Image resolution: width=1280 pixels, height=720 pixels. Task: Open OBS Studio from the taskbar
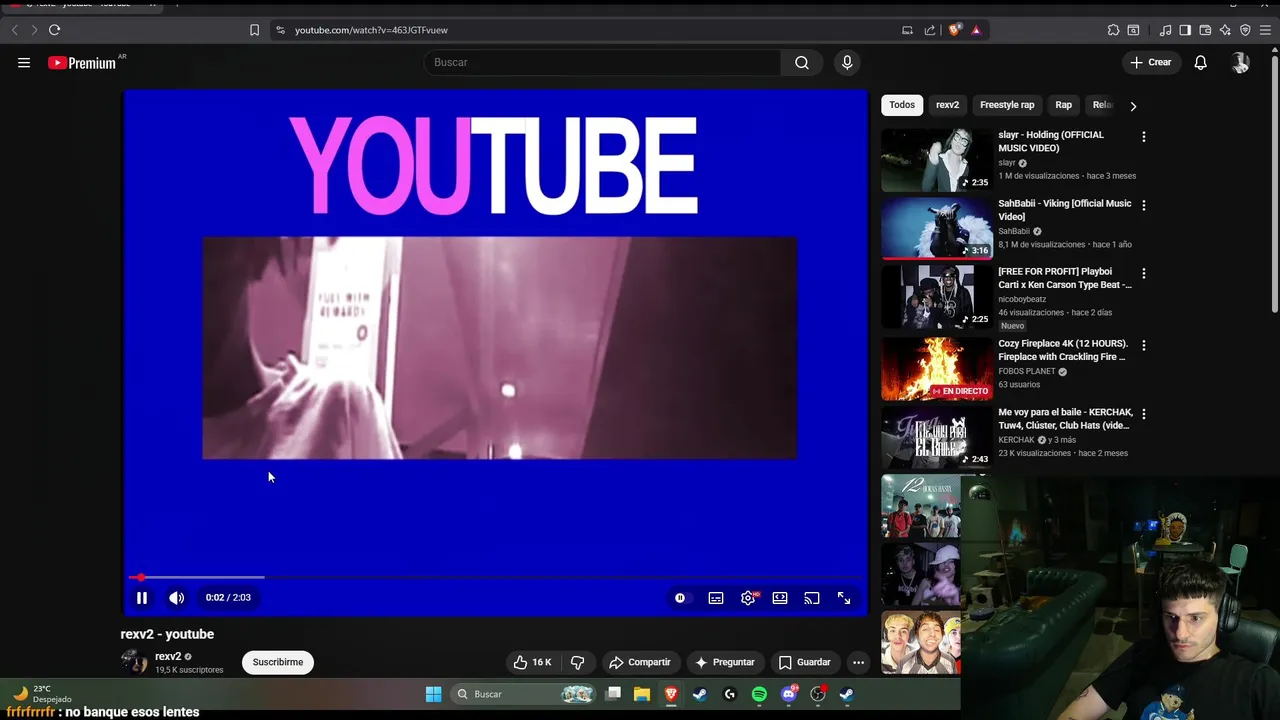coord(818,694)
